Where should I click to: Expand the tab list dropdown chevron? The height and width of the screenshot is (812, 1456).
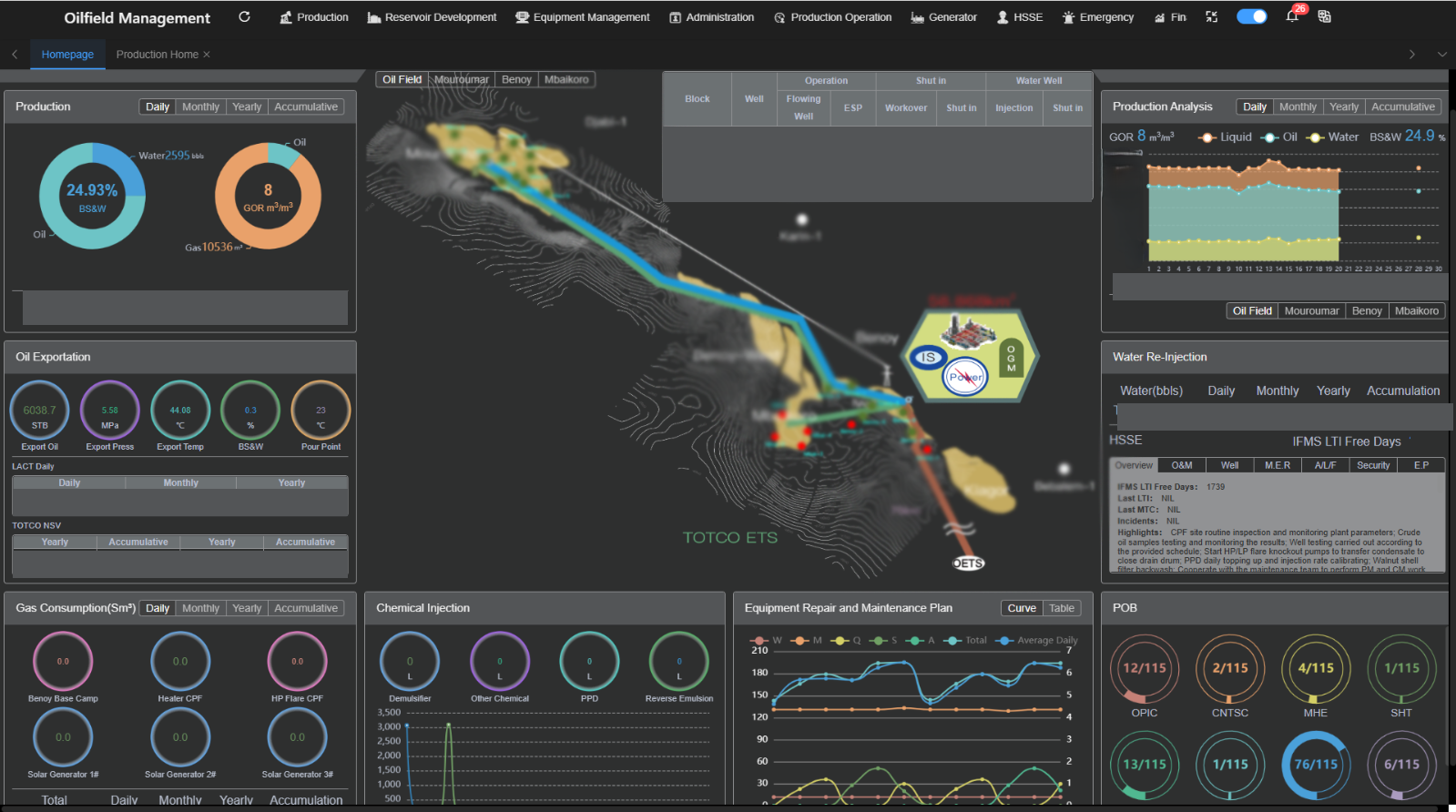tap(1441, 55)
